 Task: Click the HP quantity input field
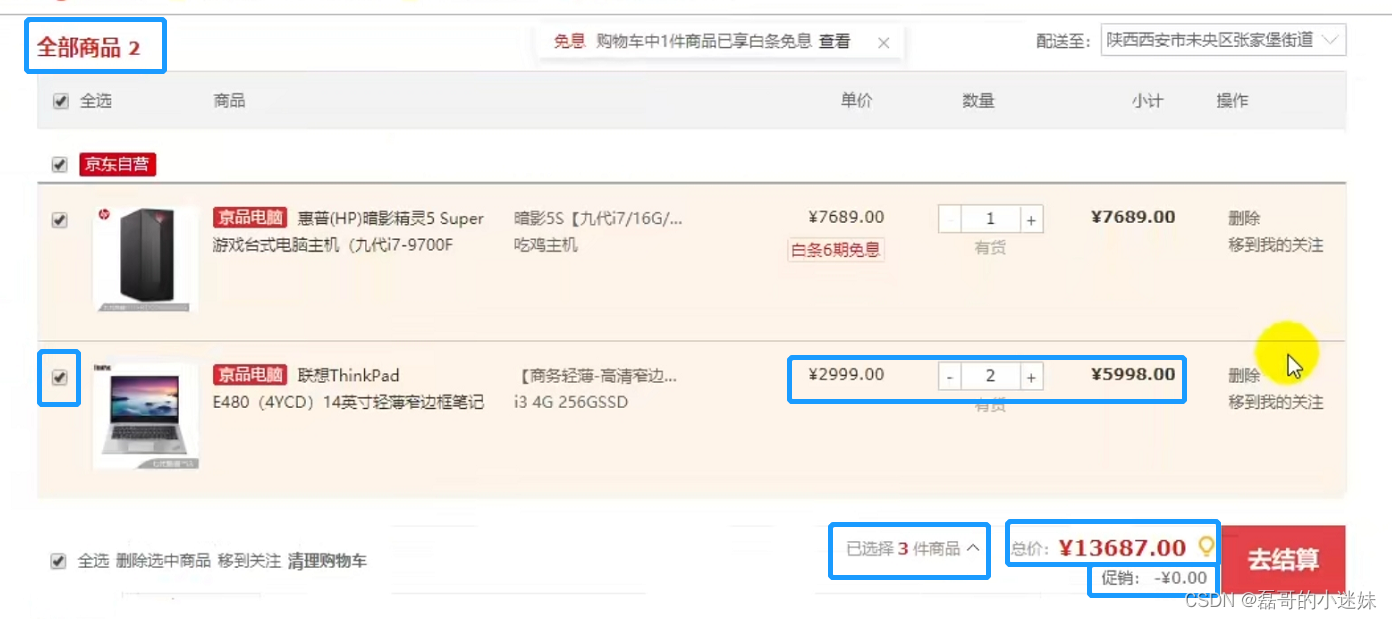[990, 219]
